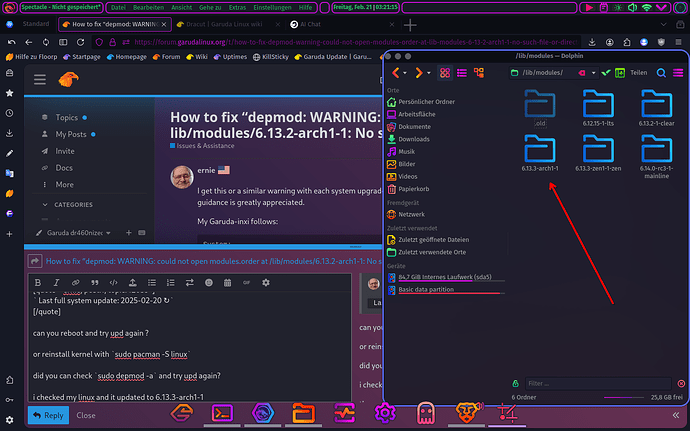Insert numbered list in reply editor
Image resolution: width=690 pixels, height=431 pixels.
coord(171,283)
